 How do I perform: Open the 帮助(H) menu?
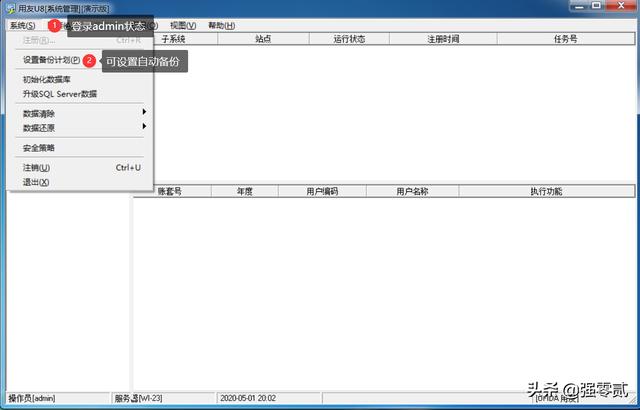point(221,25)
